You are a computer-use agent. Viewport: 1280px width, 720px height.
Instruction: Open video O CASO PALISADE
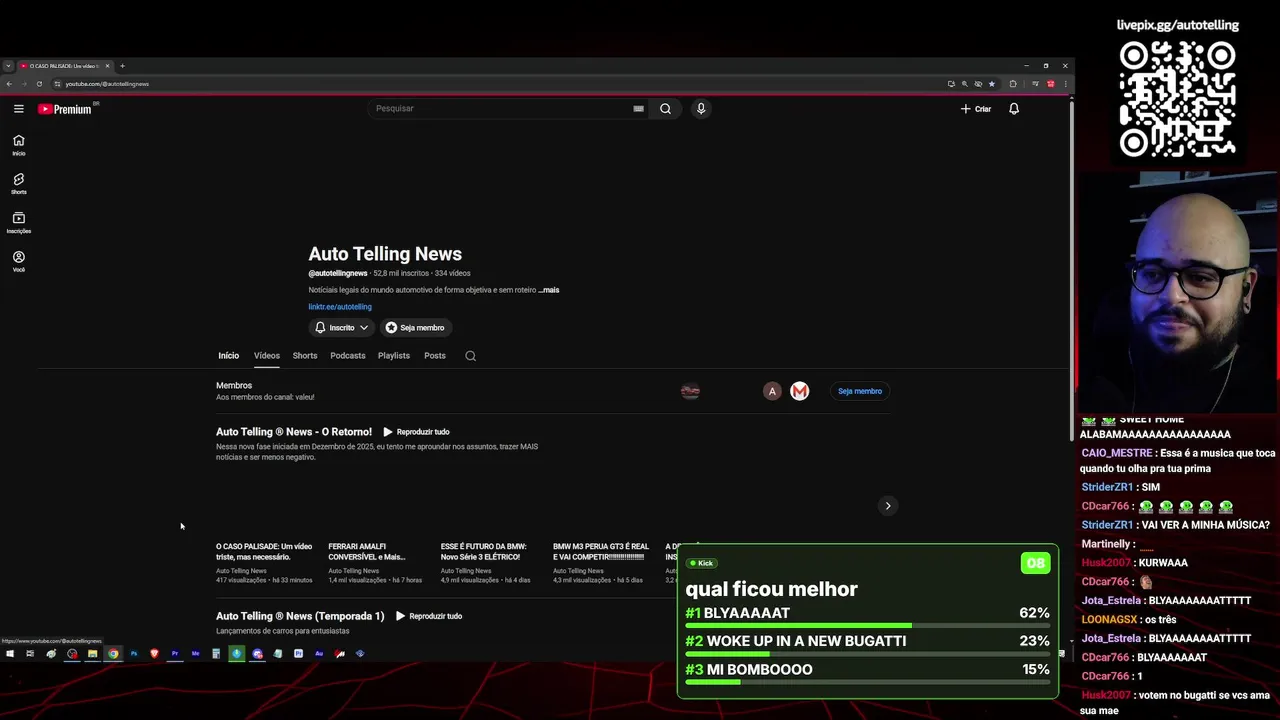[264, 552]
